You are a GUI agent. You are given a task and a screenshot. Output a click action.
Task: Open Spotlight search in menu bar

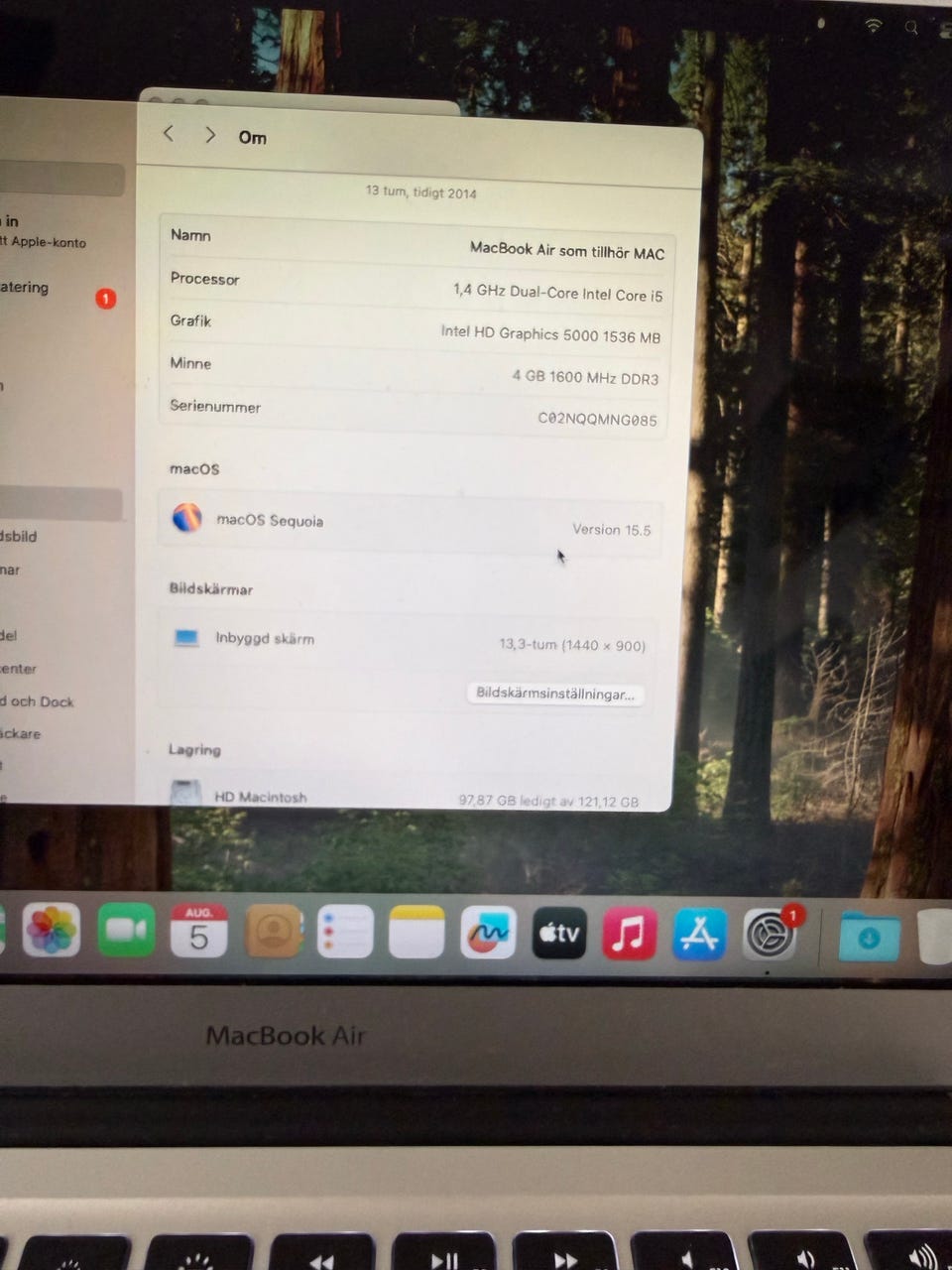click(x=911, y=28)
